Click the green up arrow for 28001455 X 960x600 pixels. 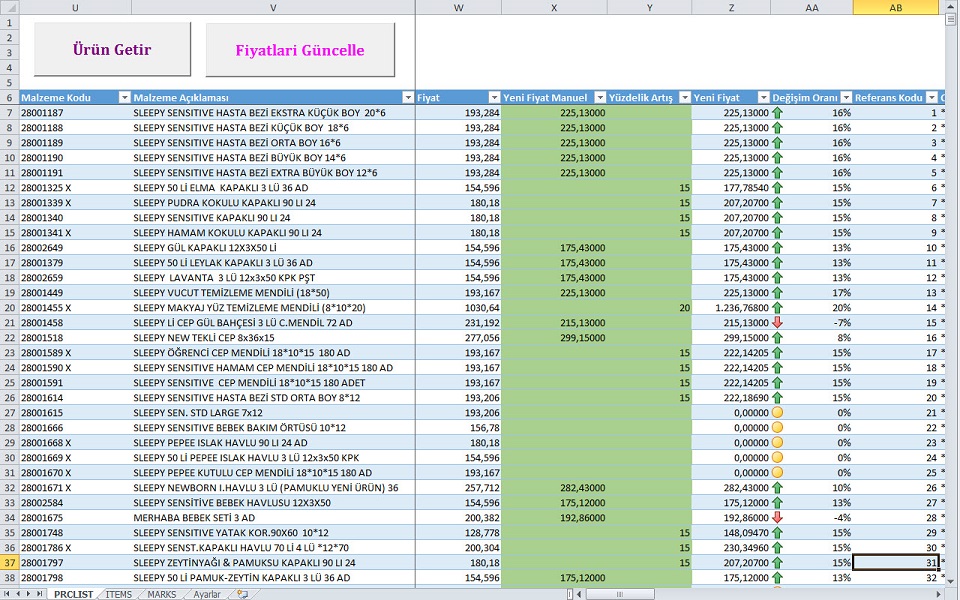click(777, 307)
